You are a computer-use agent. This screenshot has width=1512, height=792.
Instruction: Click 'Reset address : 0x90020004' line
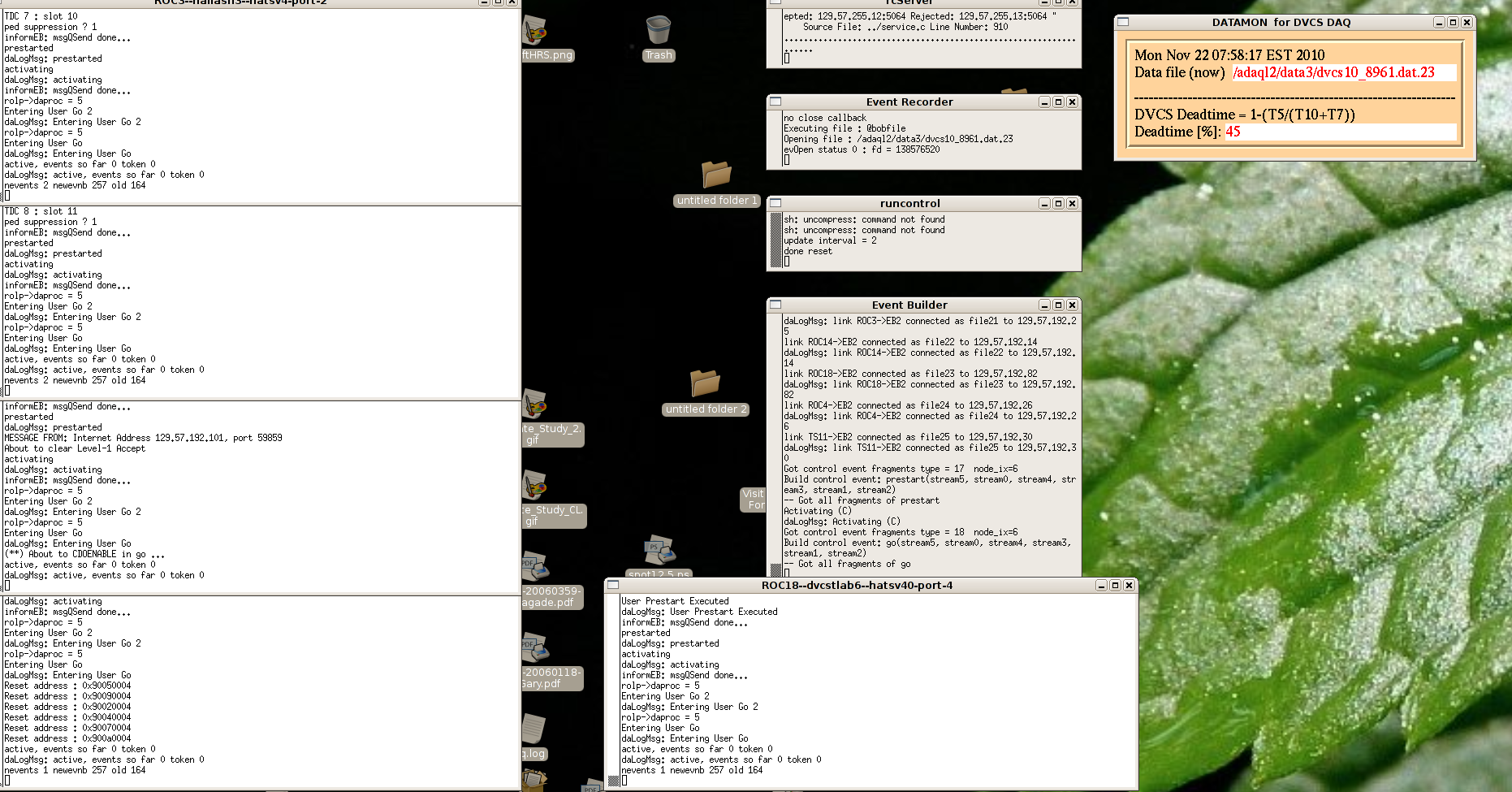coord(67,707)
